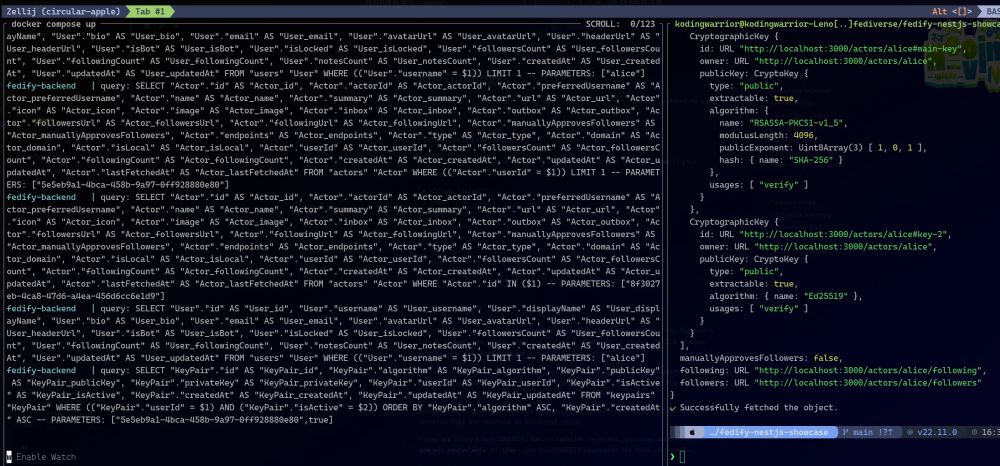Image resolution: width=1000 pixels, height=466 pixels.
Task: Open the alice/following URL
Action: coord(870,370)
